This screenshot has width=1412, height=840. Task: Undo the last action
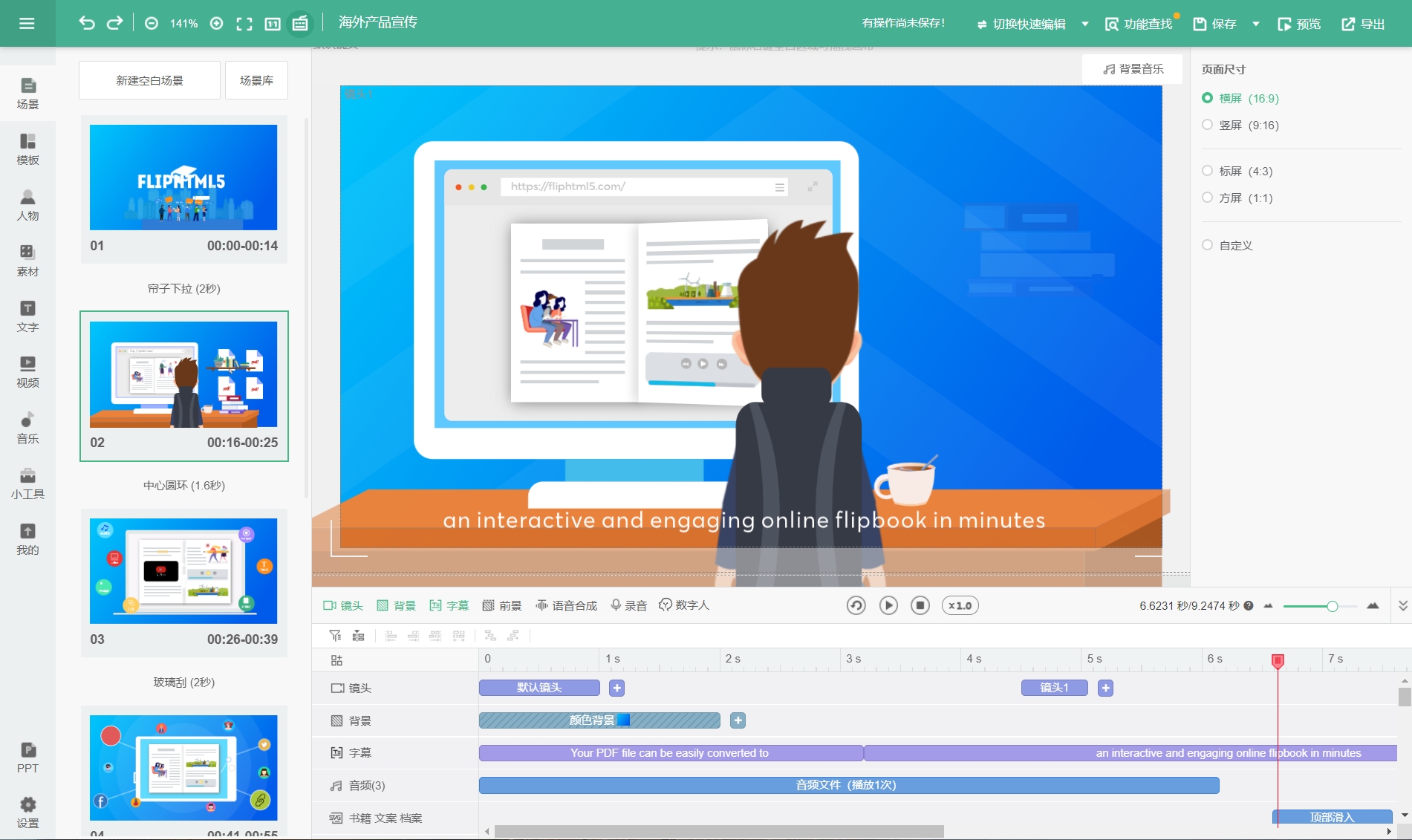[87, 23]
